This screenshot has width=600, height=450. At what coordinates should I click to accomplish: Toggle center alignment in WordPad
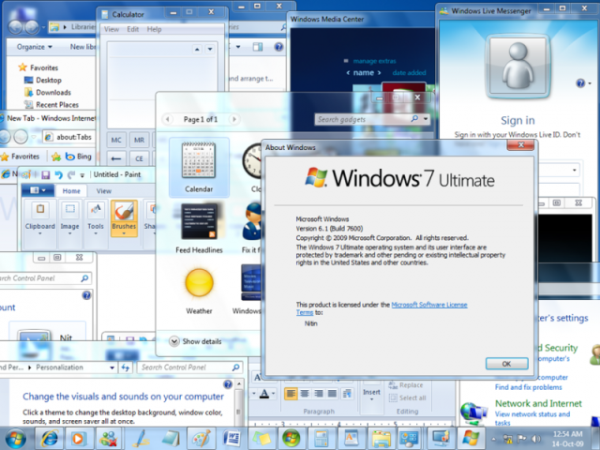pyautogui.click(x=305, y=393)
